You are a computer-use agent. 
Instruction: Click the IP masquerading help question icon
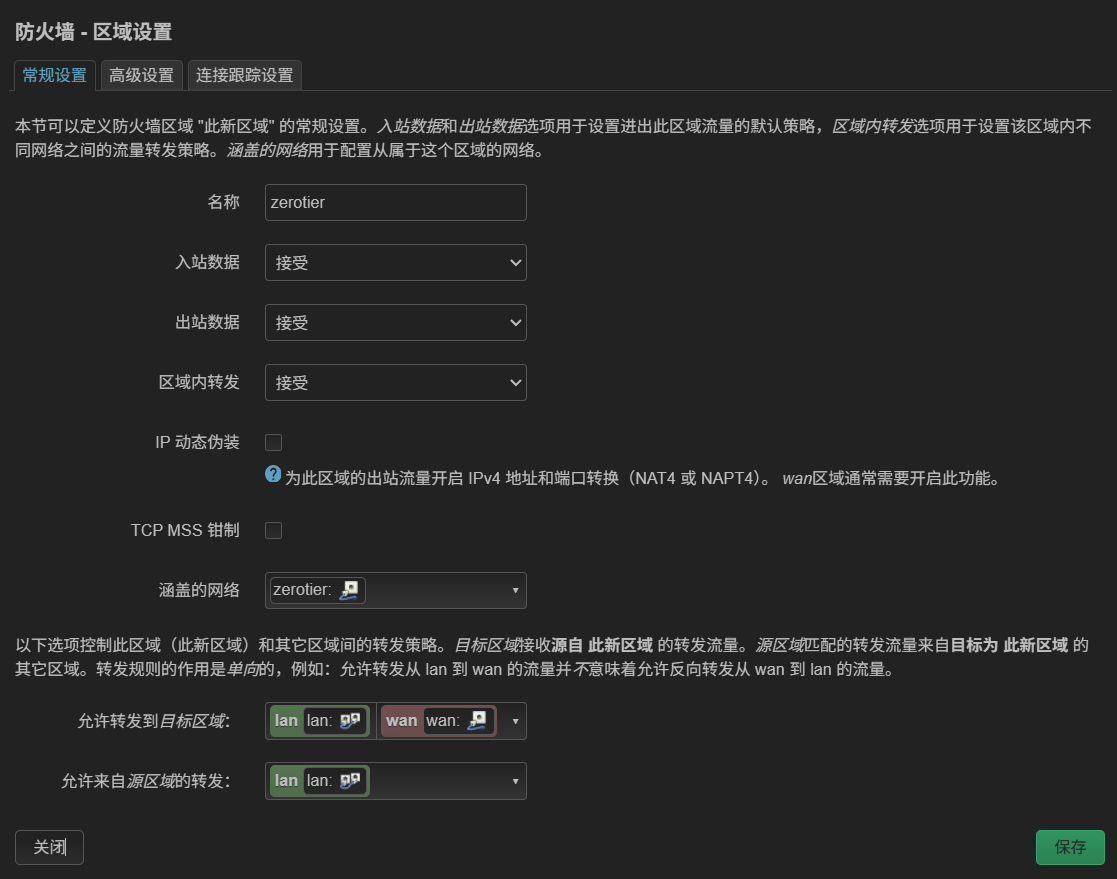click(x=273, y=475)
